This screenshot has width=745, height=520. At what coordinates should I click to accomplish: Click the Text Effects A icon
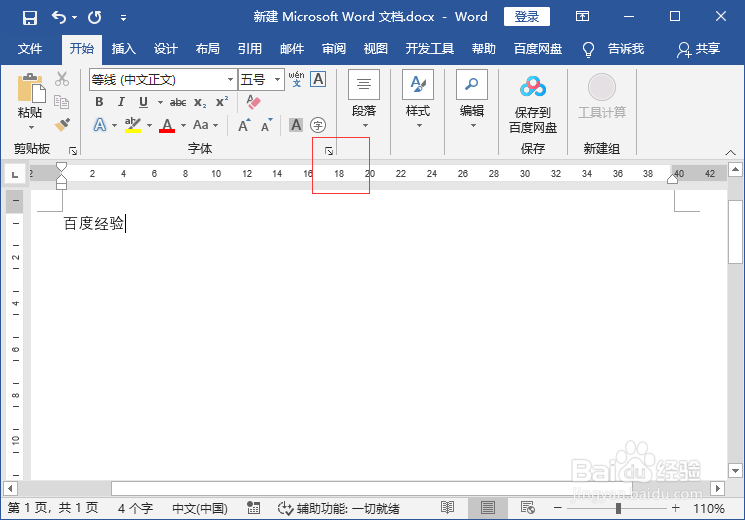click(x=100, y=125)
